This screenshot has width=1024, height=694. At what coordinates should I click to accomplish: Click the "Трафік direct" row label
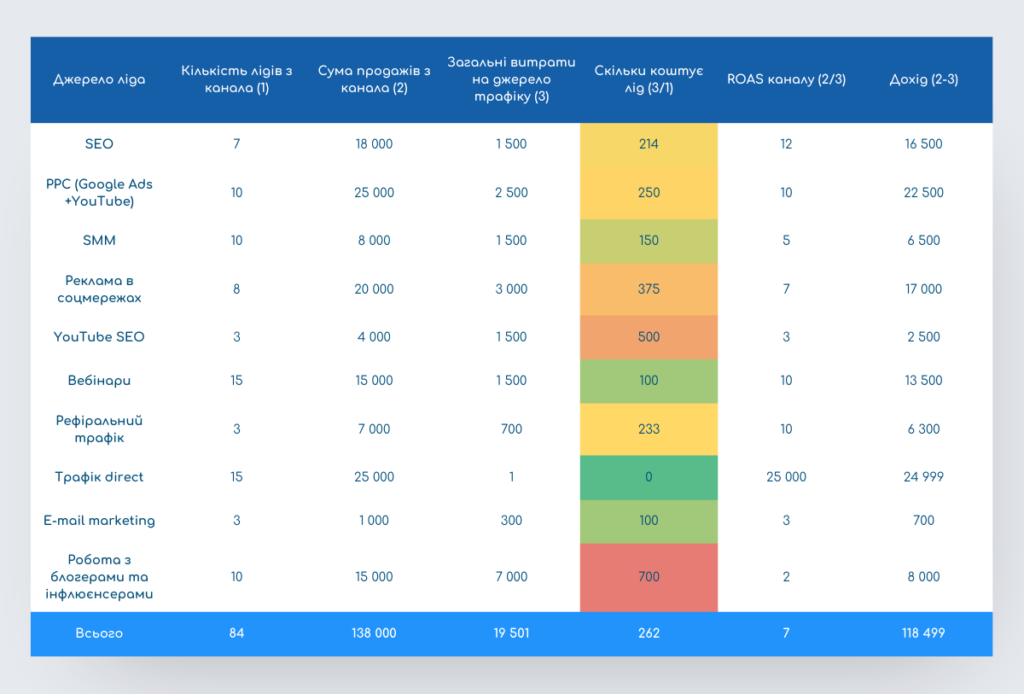(x=99, y=477)
